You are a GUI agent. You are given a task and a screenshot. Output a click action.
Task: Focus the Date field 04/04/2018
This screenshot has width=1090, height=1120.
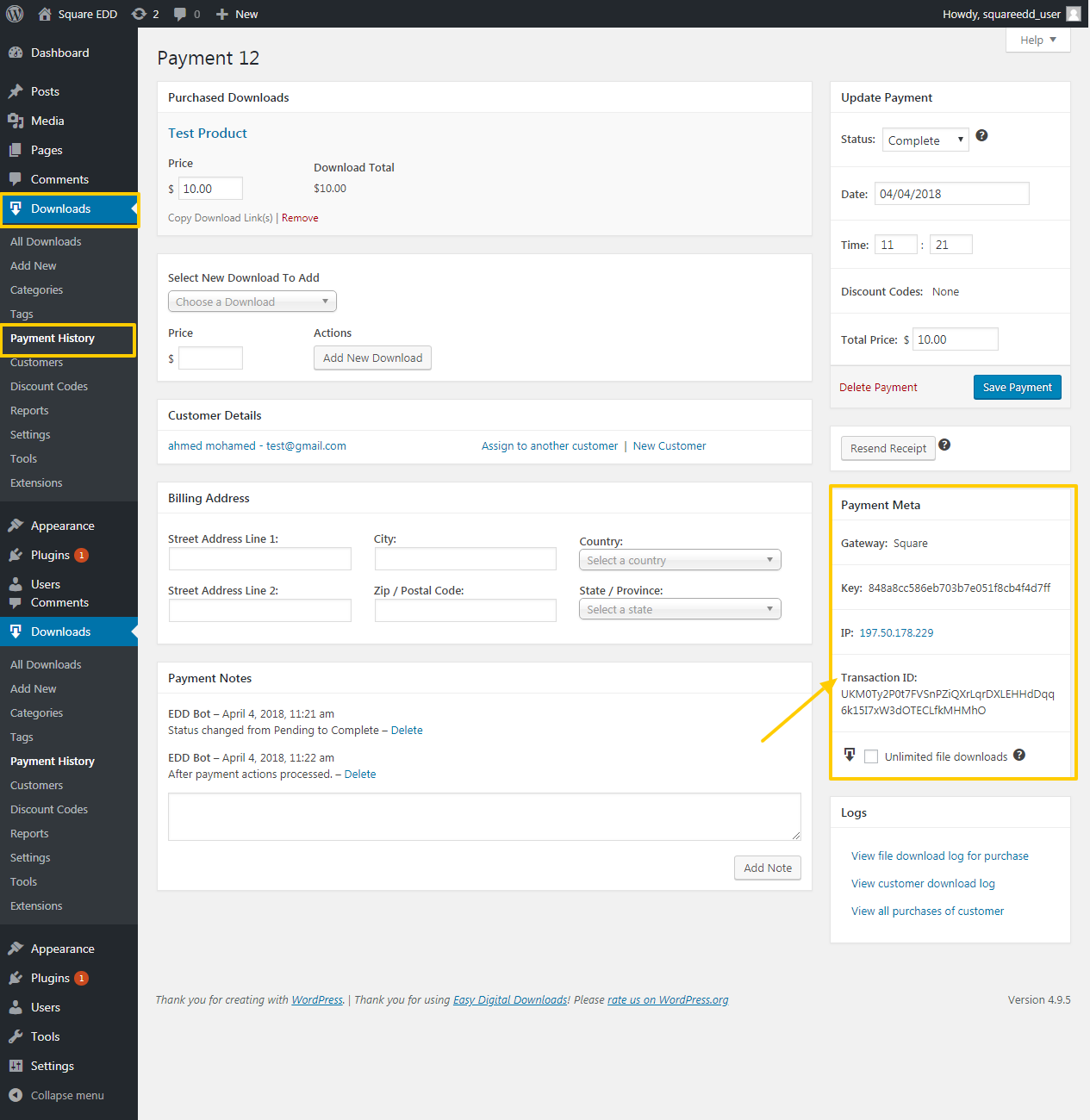[x=951, y=193]
